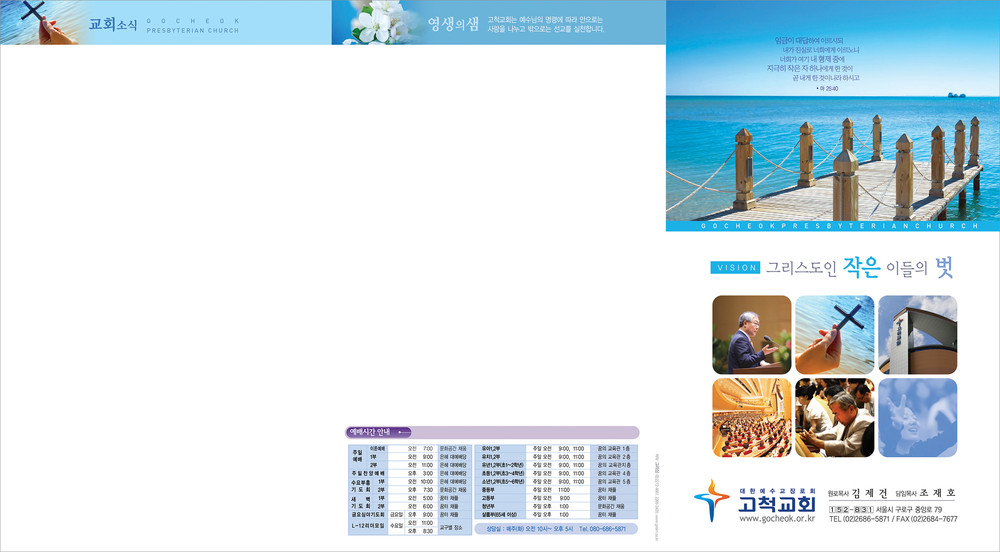The image size is (1000, 552).
Task: Open the church building photo tile
Action: tap(917, 334)
